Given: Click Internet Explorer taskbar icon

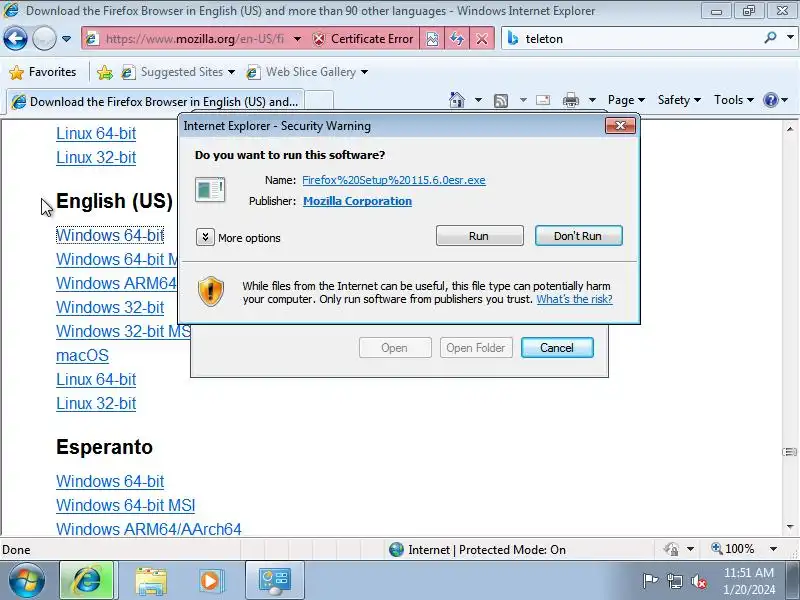Looking at the screenshot, I should (x=87, y=580).
